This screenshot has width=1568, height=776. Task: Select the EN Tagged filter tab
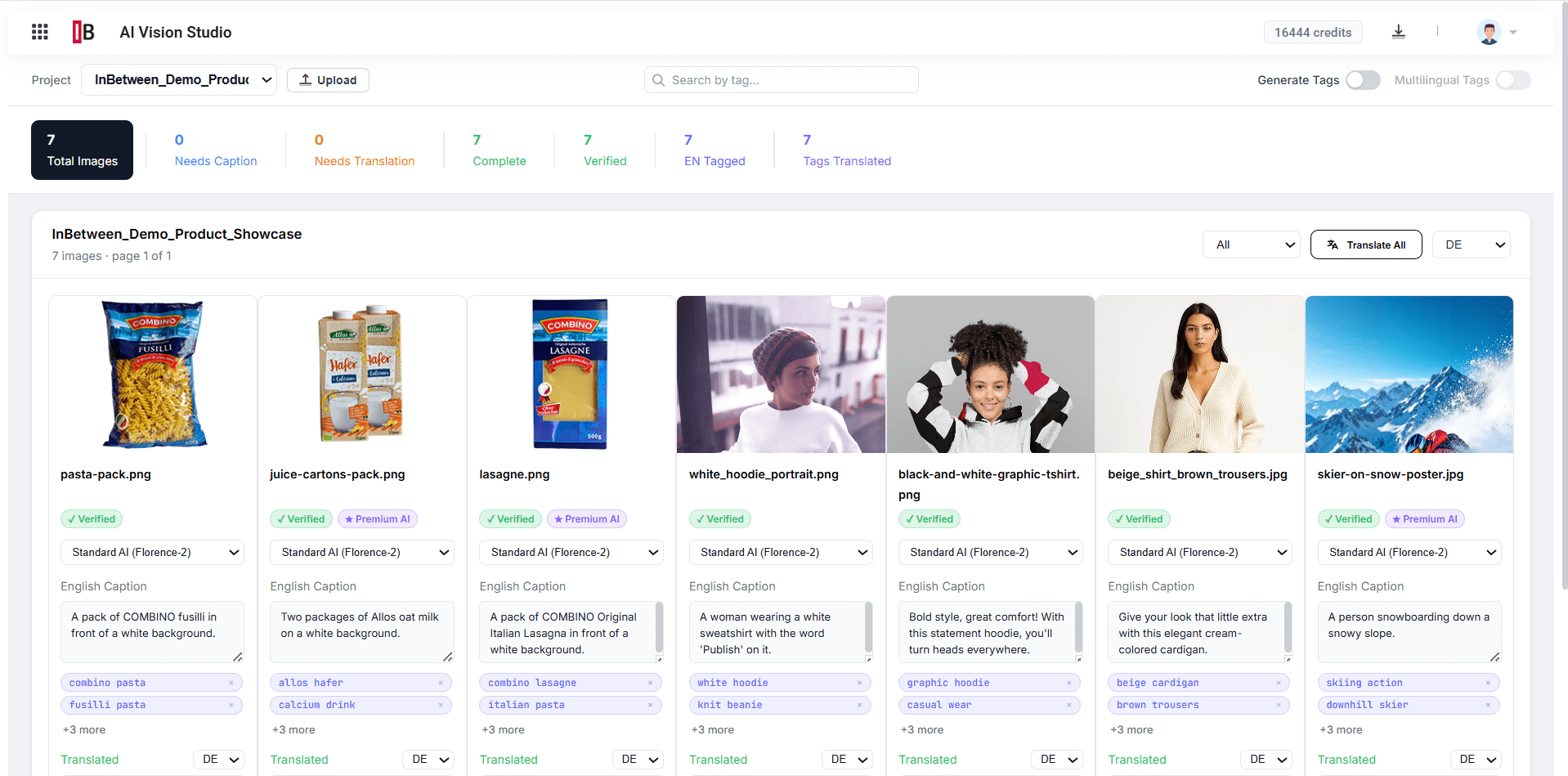click(715, 150)
